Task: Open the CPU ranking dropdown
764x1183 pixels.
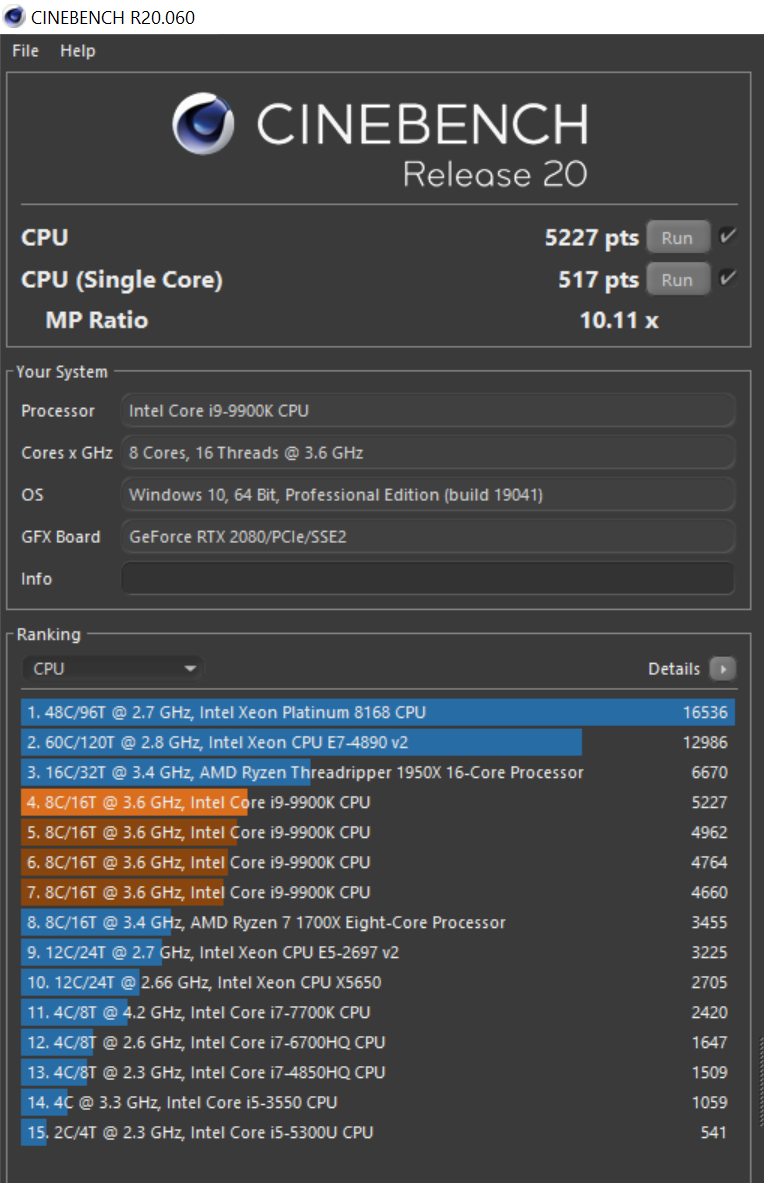Action: (112, 668)
